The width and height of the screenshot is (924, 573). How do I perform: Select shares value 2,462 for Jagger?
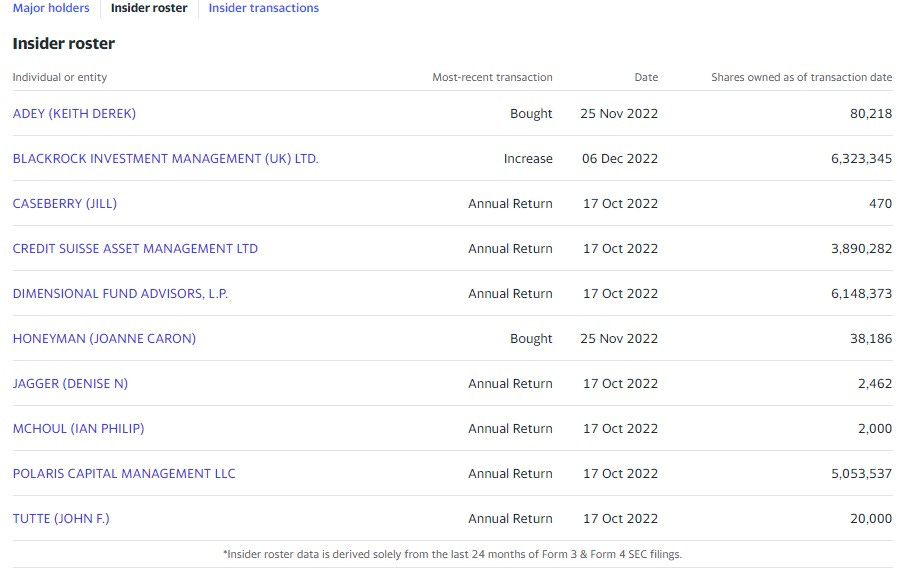click(x=874, y=383)
